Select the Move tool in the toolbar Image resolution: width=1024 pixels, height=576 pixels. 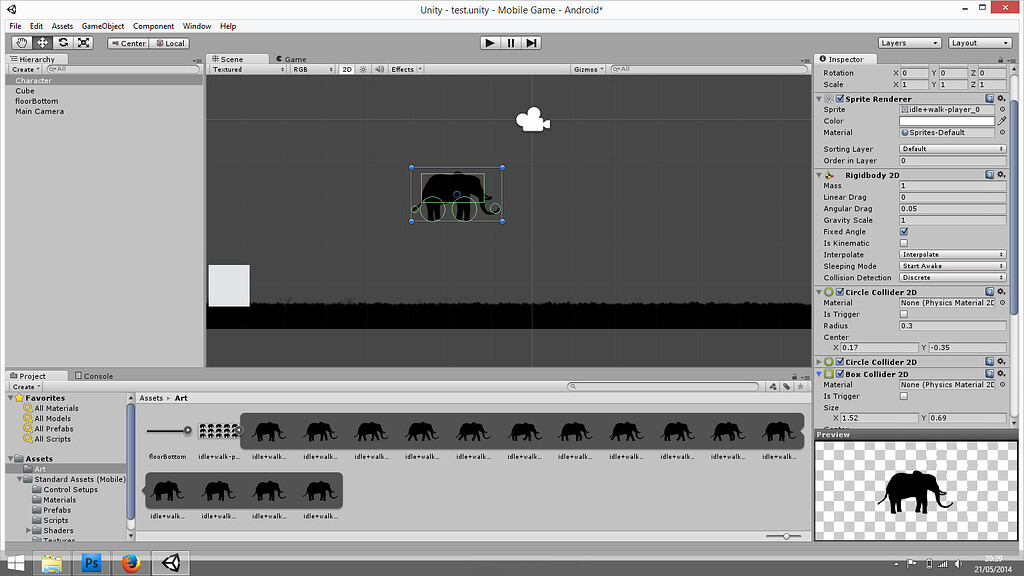tap(42, 43)
